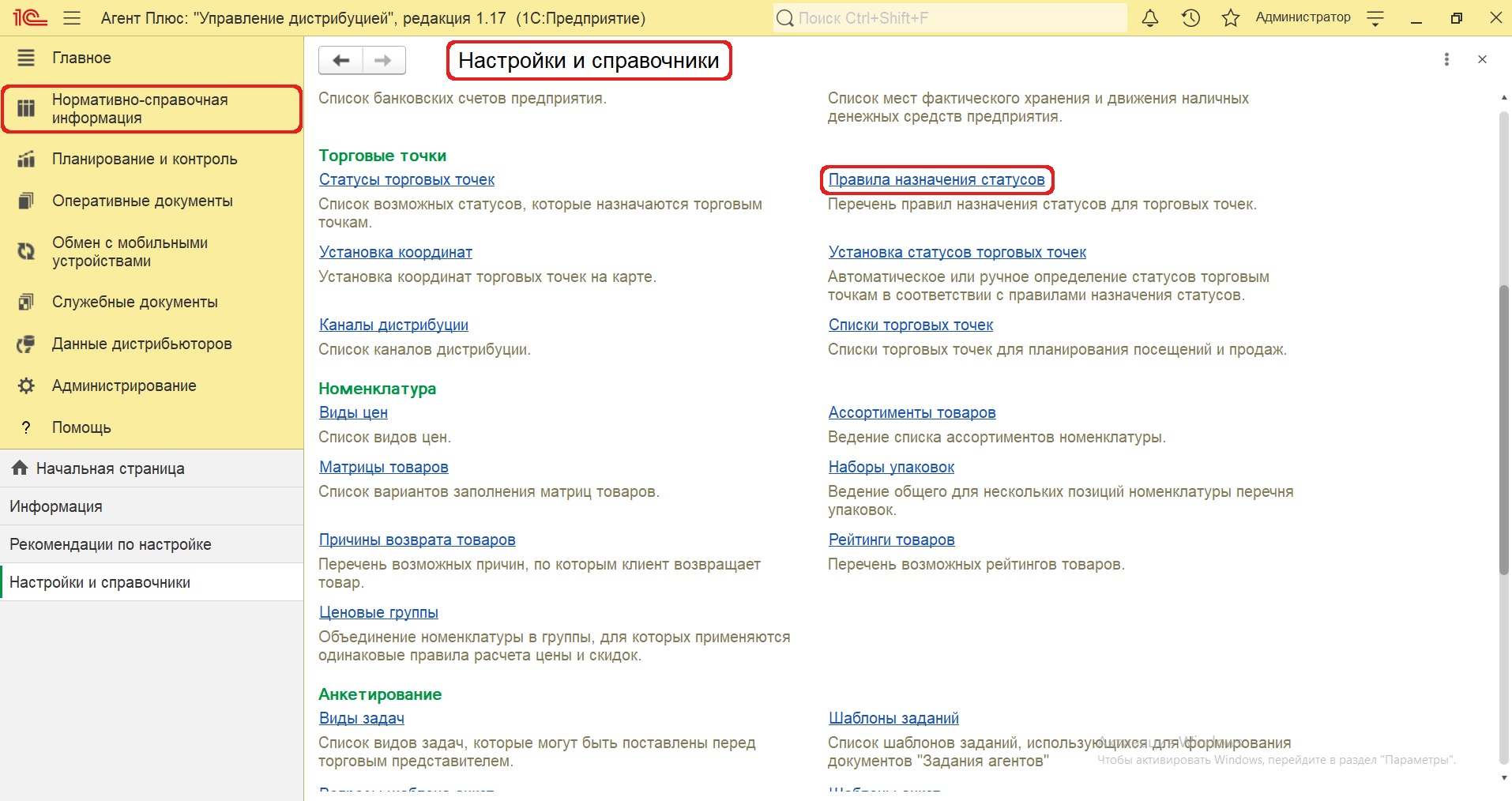Open Администрирование section
Image resolution: width=1512 pixels, height=801 pixels.
pos(152,385)
